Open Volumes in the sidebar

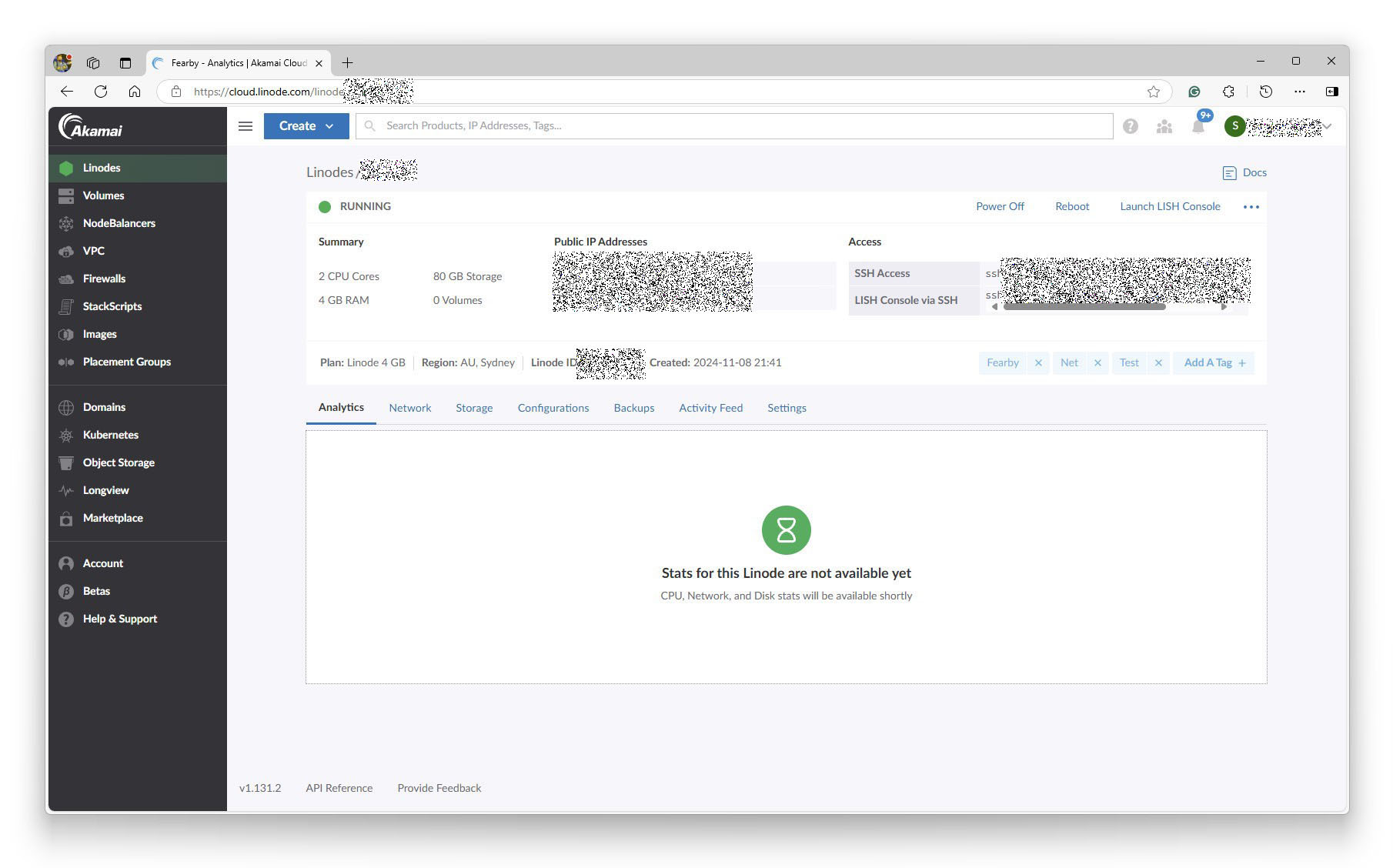click(x=137, y=195)
